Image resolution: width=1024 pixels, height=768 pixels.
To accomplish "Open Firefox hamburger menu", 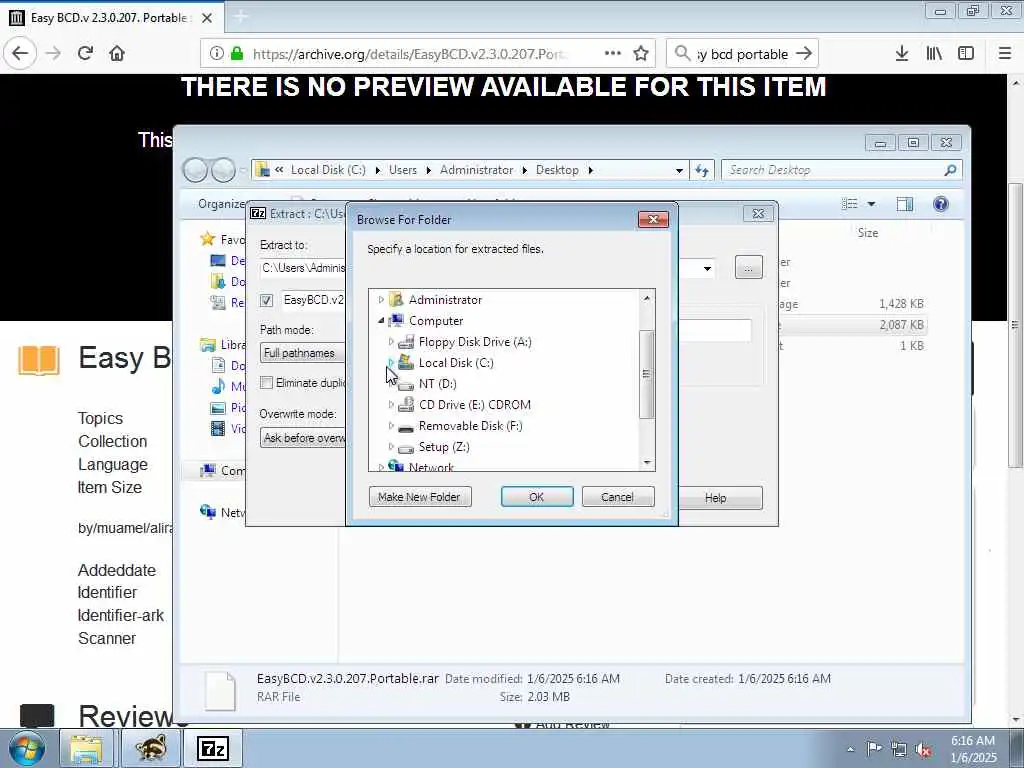I will (1005, 54).
